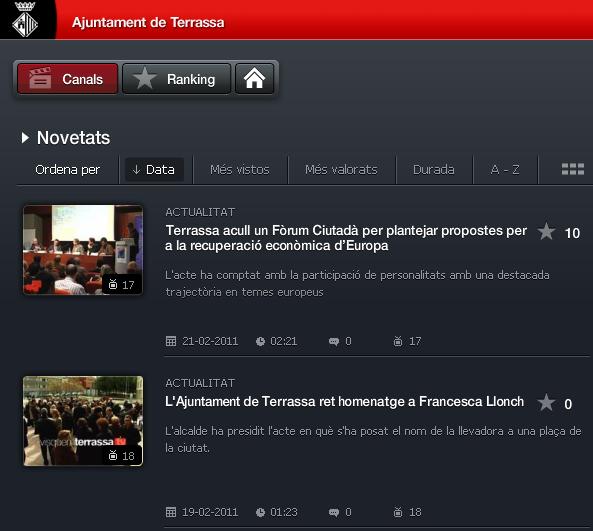Viewport: 593px width, 531px height.
Task: Click ACTUALITAT category above Francesca Llonch title
Action: pos(200,383)
